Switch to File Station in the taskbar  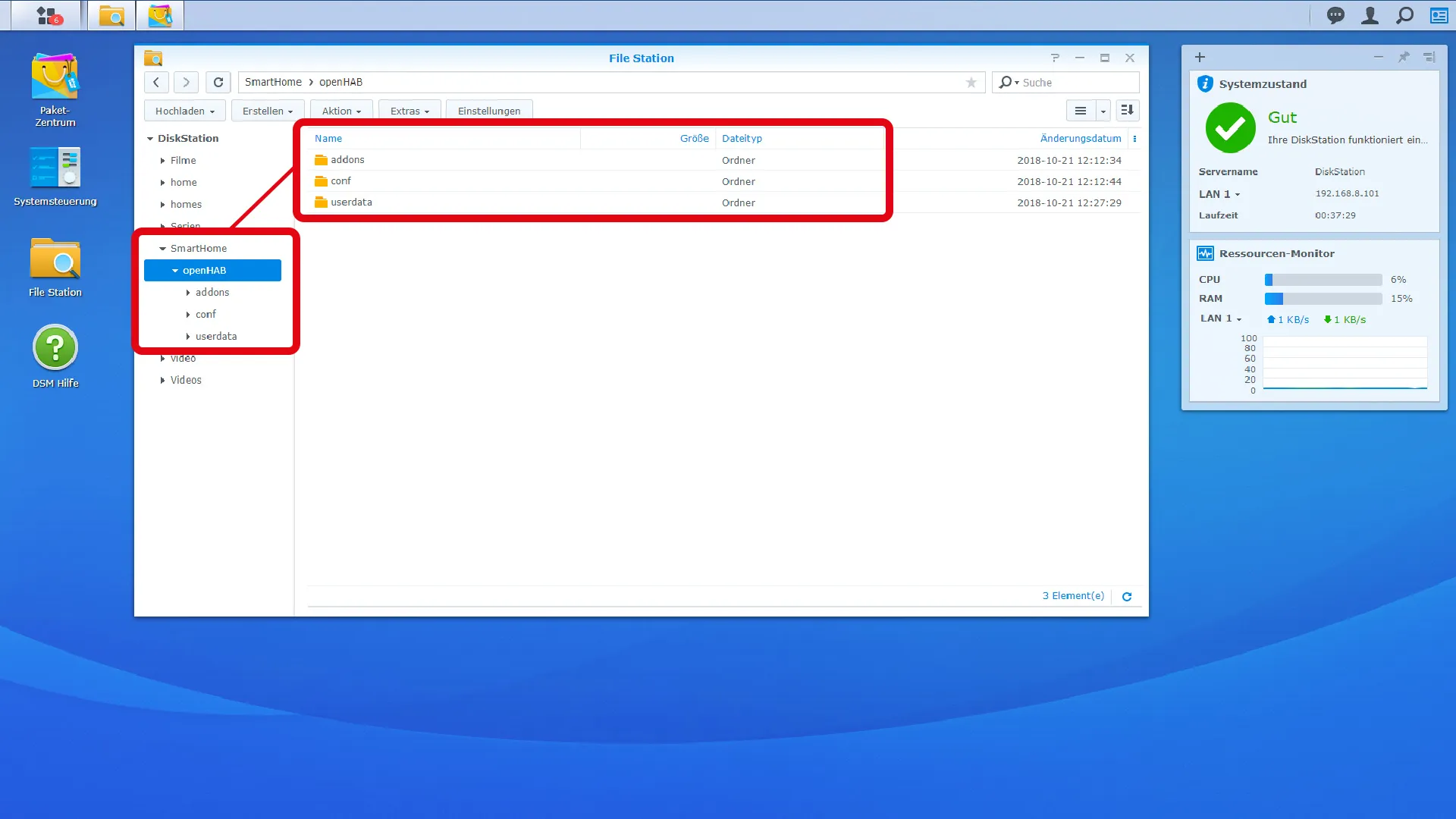(x=111, y=15)
